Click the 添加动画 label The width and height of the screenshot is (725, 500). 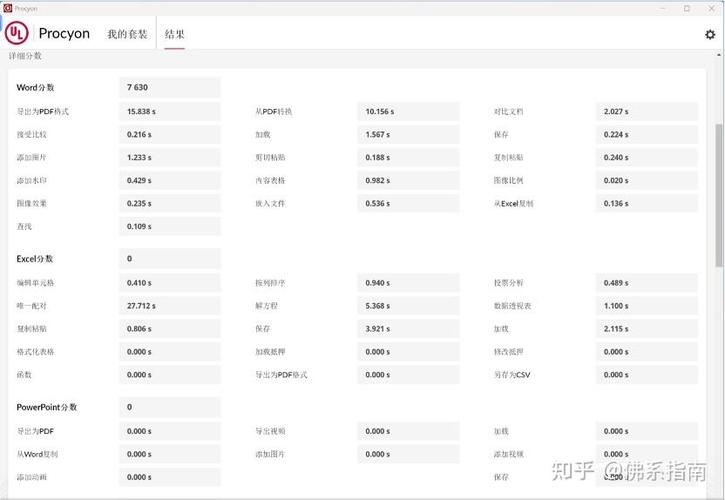(x=31, y=477)
